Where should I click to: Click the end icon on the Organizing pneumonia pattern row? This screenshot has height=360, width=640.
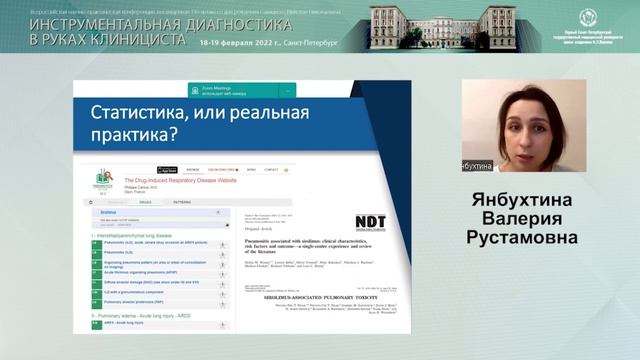223,264
